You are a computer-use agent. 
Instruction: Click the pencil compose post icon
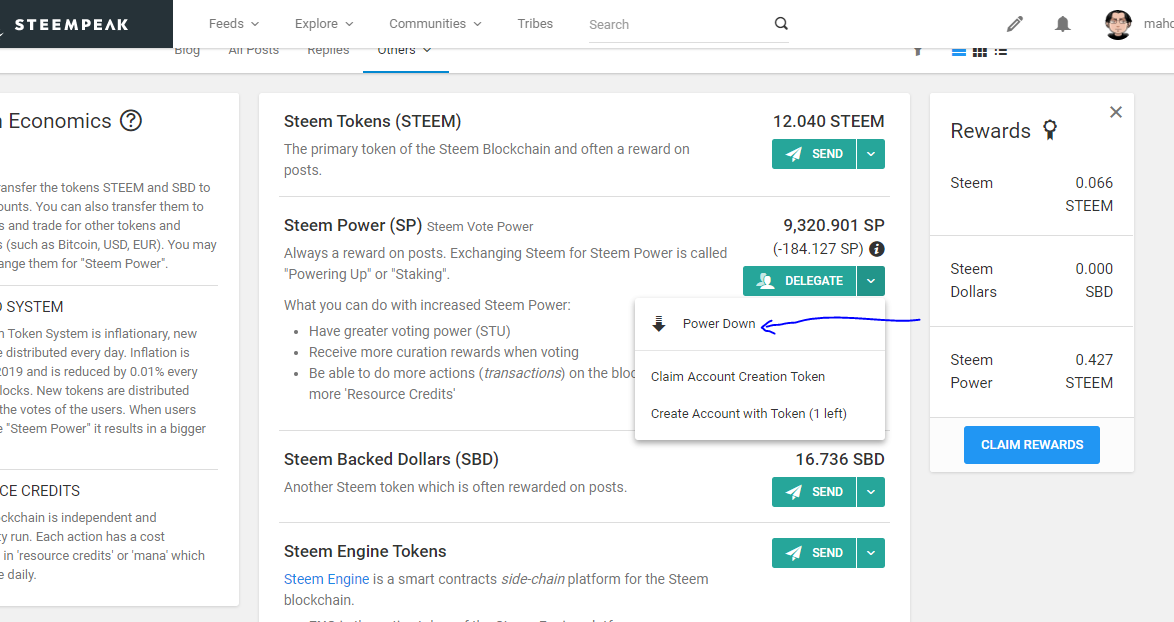pos(1015,24)
